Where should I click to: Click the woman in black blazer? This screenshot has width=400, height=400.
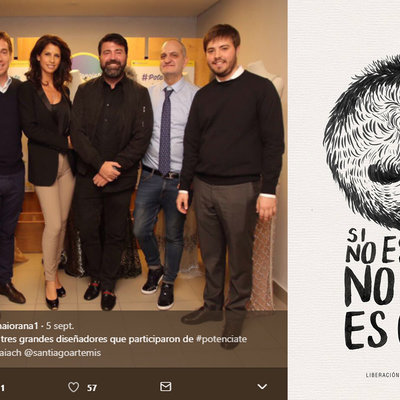tap(48, 167)
